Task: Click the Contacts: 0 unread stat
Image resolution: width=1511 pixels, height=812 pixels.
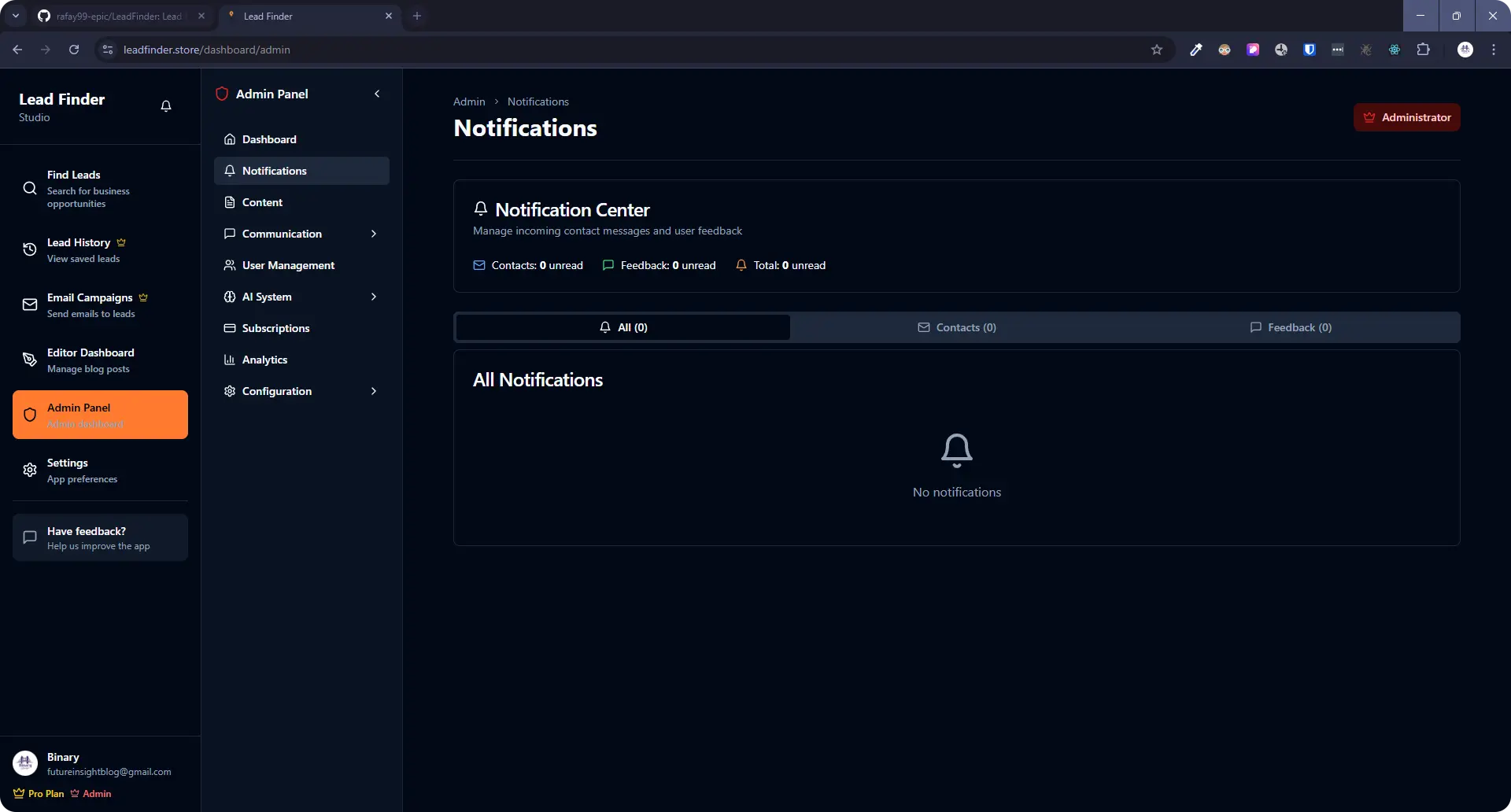Action: tap(528, 265)
